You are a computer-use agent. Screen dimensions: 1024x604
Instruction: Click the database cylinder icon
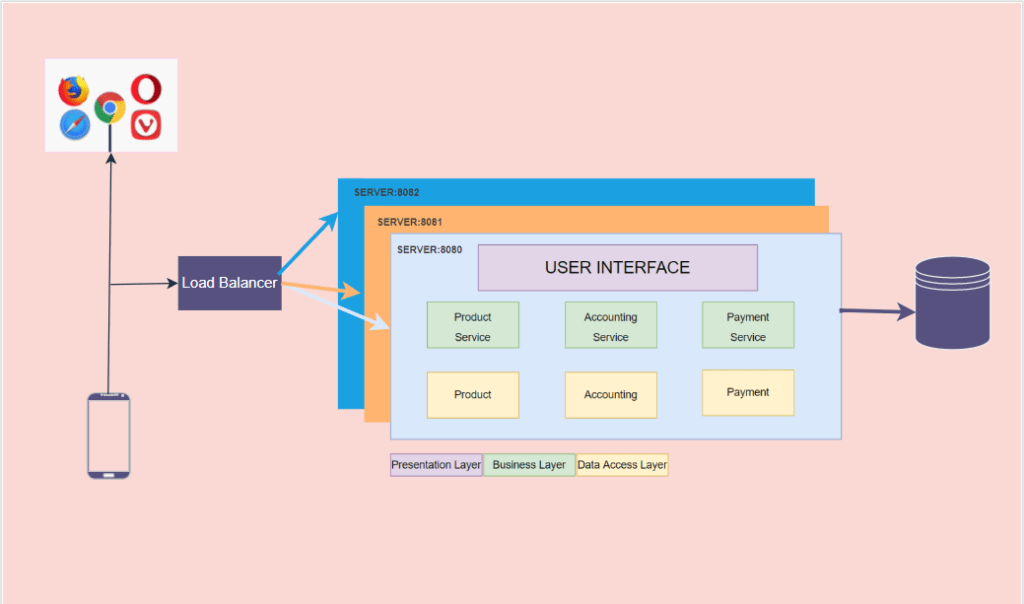pyautogui.click(x=952, y=303)
